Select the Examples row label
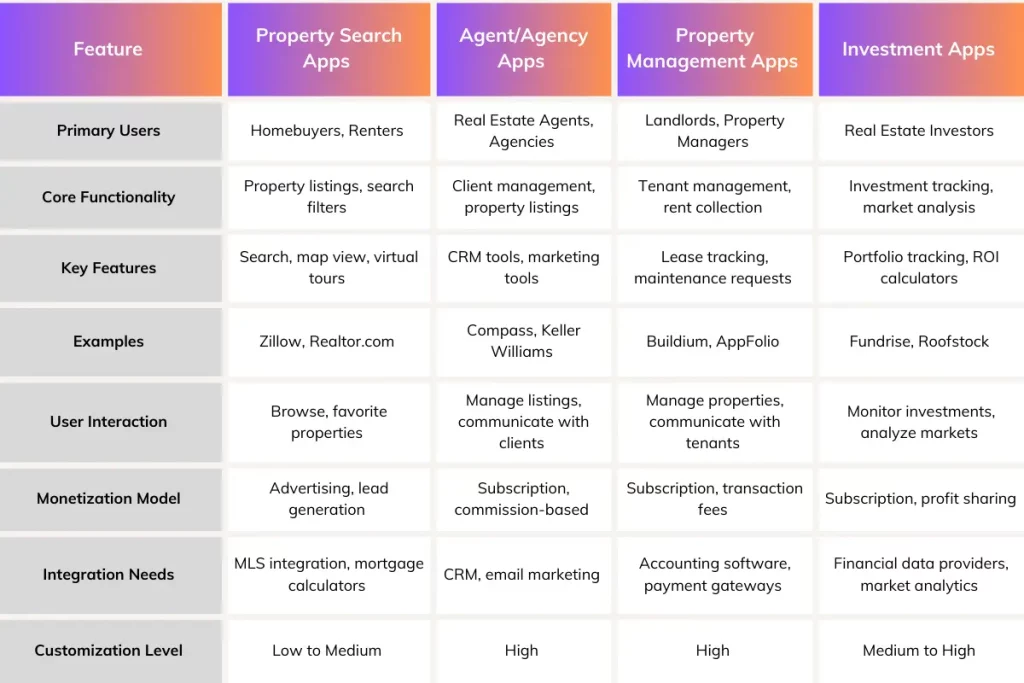The height and width of the screenshot is (683, 1024). click(108, 341)
